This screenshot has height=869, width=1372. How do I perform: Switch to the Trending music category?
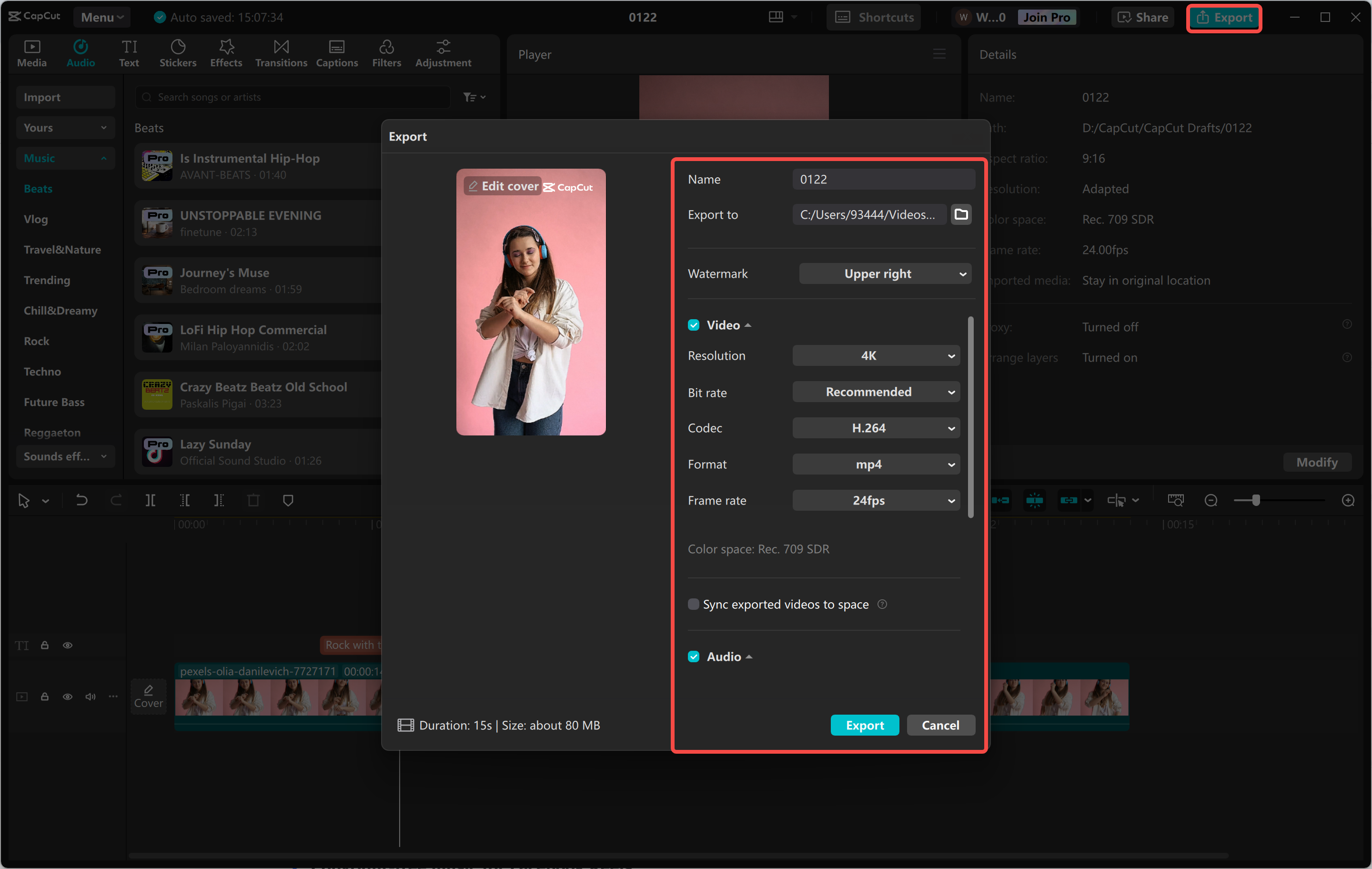tap(47, 280)
